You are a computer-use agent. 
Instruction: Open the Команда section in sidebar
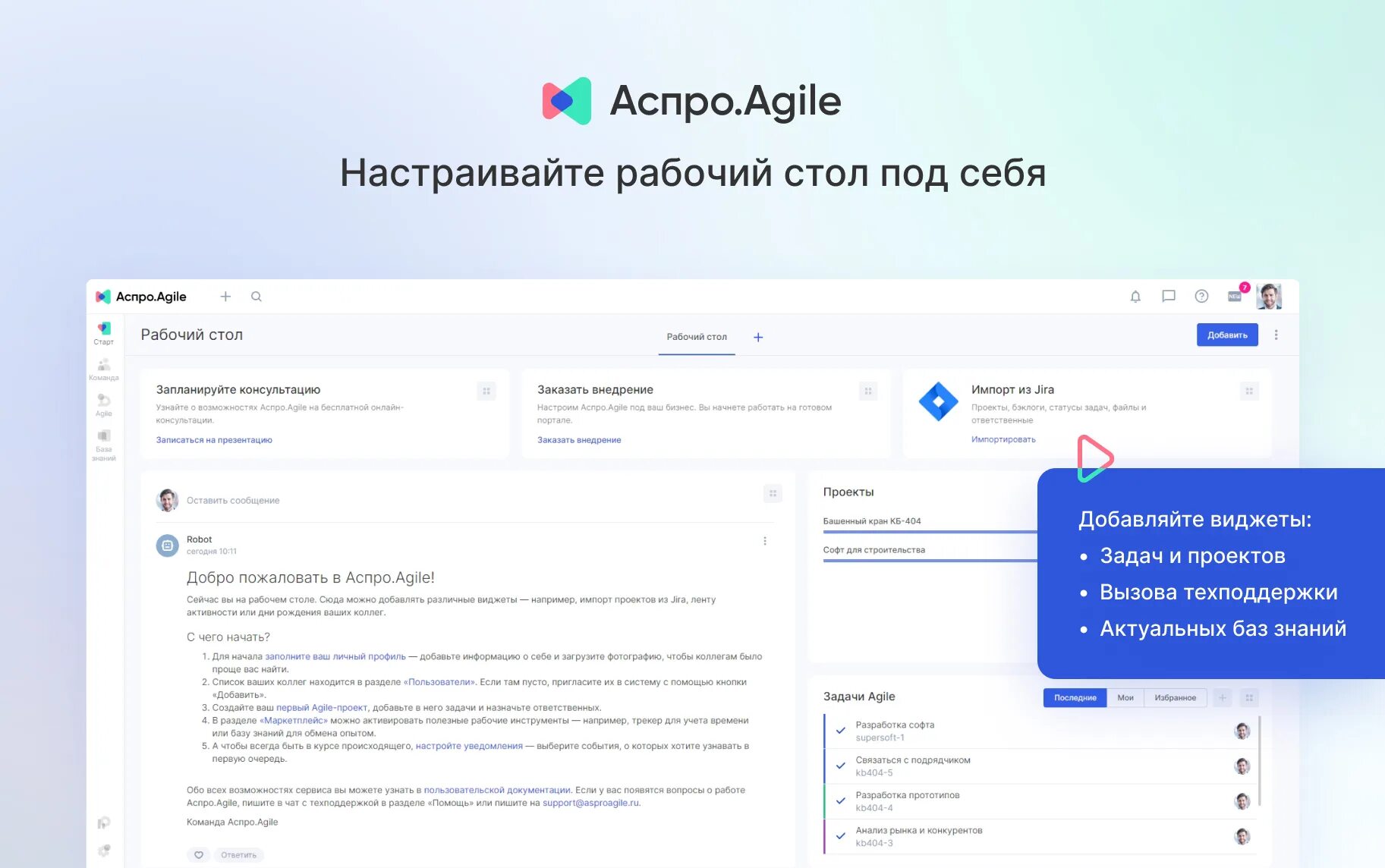click(x=104, y=367)
